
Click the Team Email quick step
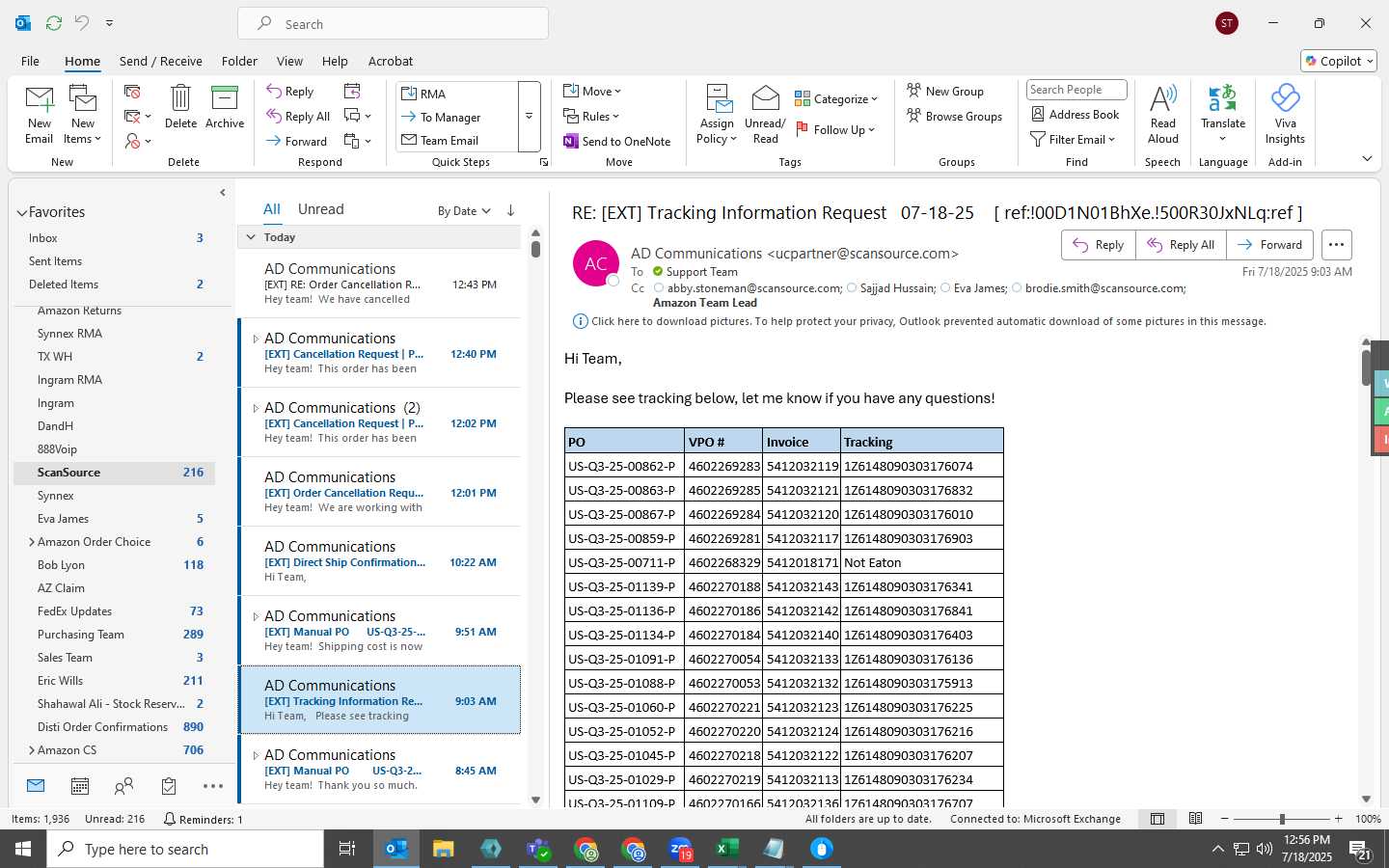(457, 140)
